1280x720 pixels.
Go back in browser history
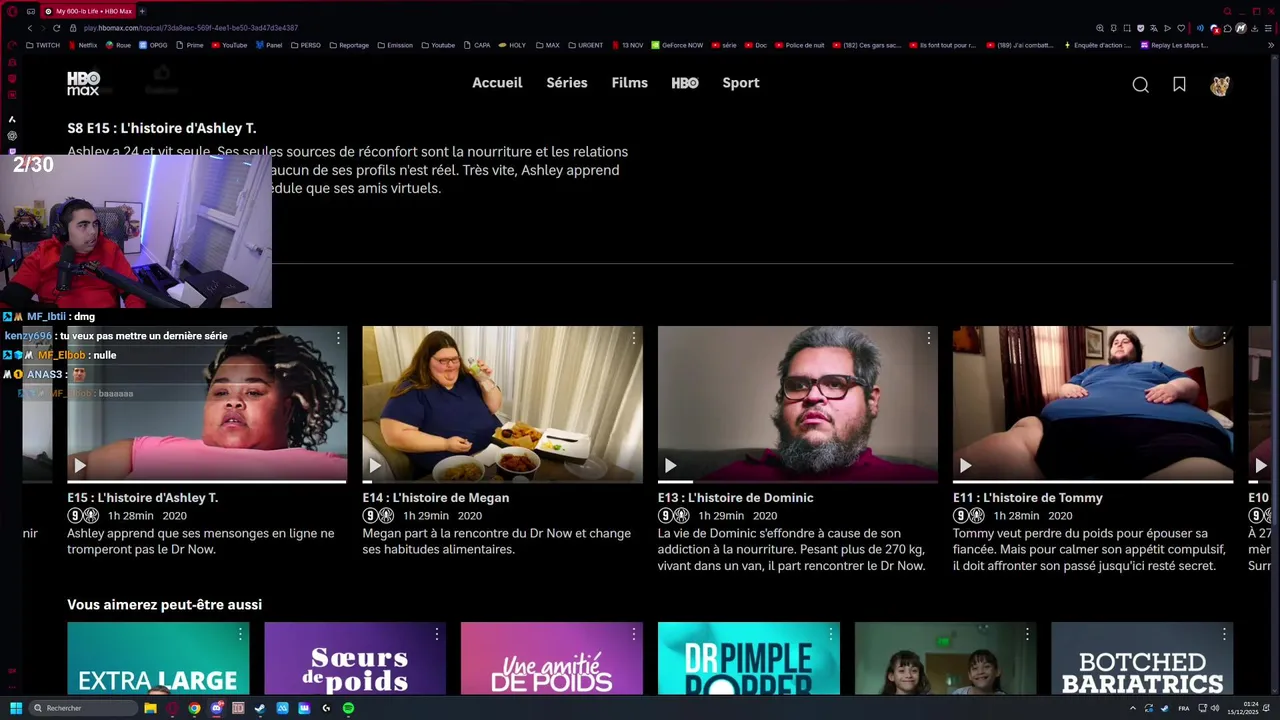(x=30, y=28)
